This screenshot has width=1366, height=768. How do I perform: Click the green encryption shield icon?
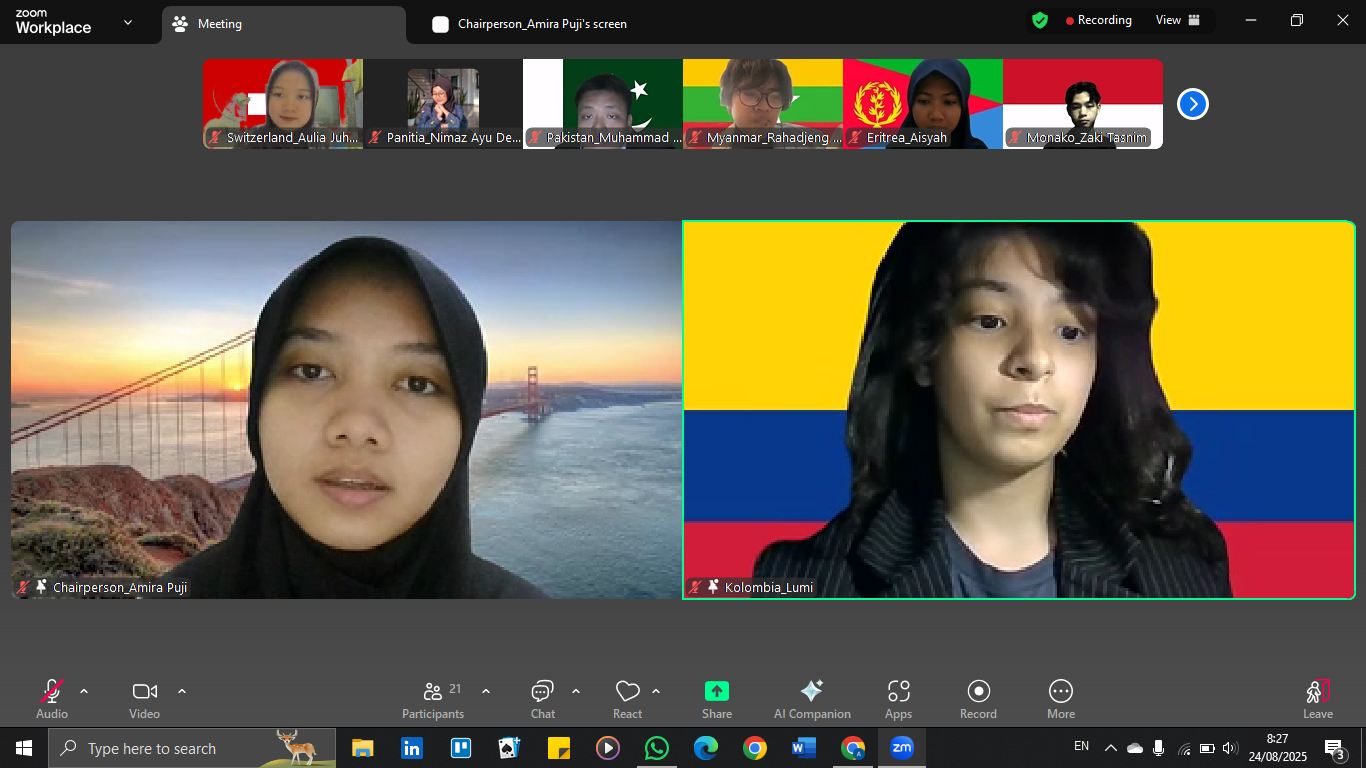point(1040,20)
